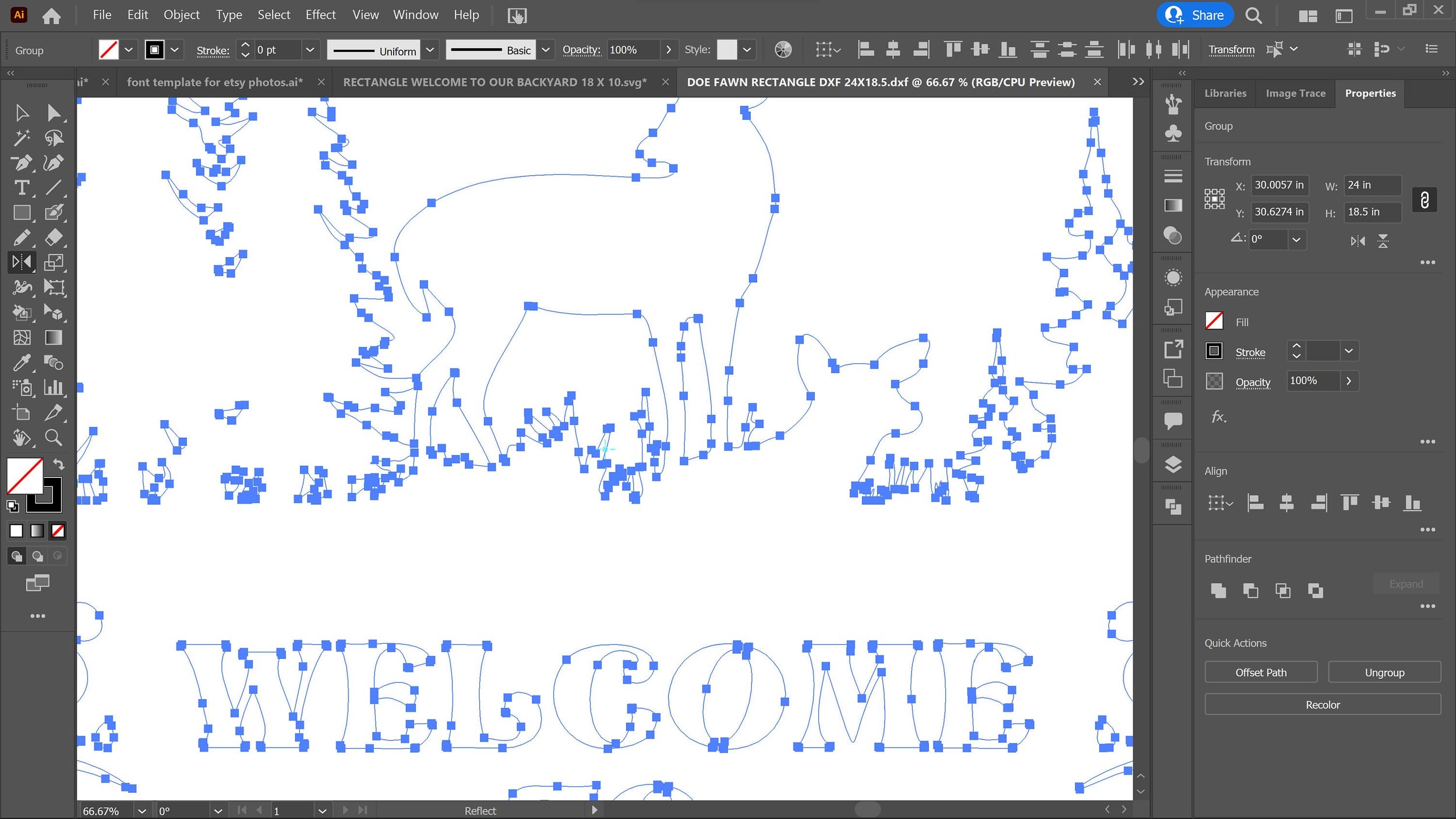Click the X position field 30.0057 in
1456x819 pixels.
1280,185
